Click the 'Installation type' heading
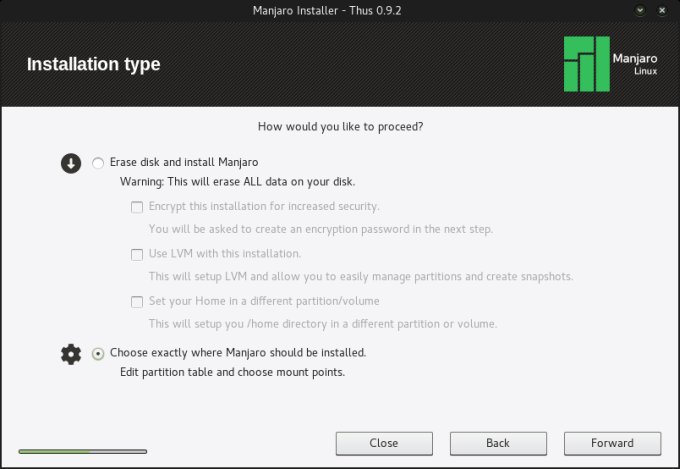This screenshot has height=469, width=680. (x=94, y=64)
